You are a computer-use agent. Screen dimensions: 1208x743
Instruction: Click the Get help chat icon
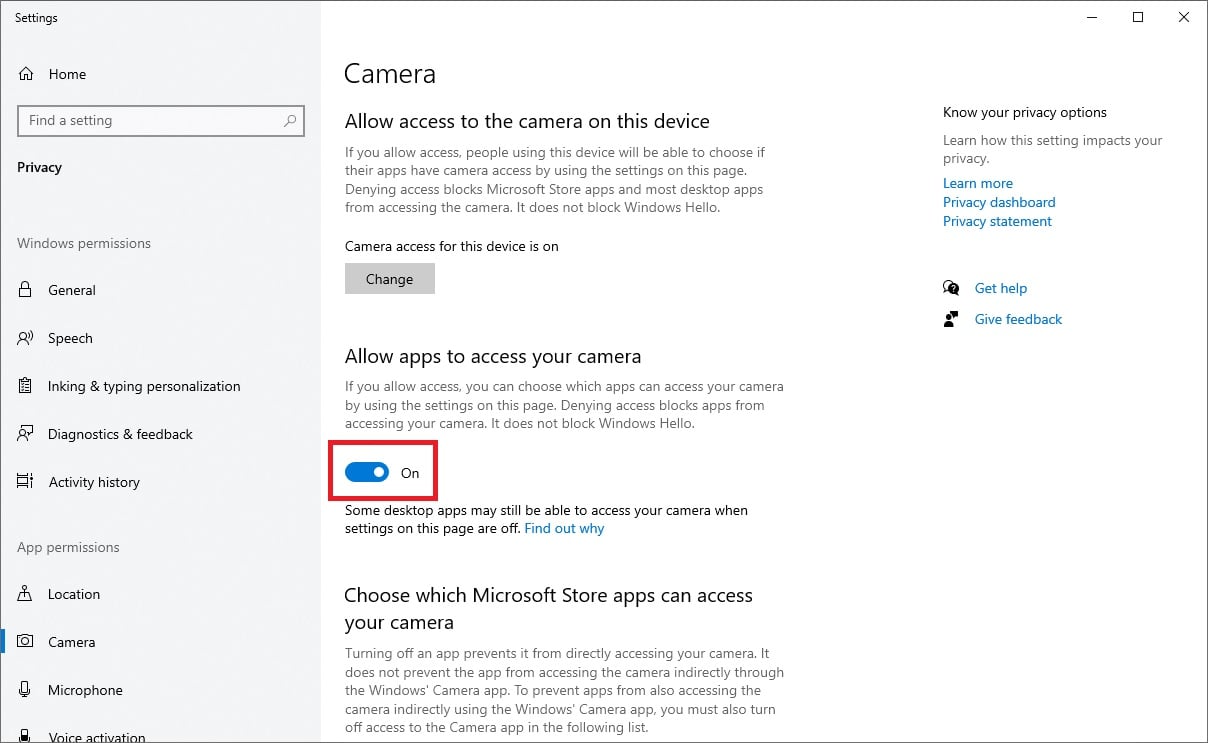pyautogui.click(x=951, y=288)
